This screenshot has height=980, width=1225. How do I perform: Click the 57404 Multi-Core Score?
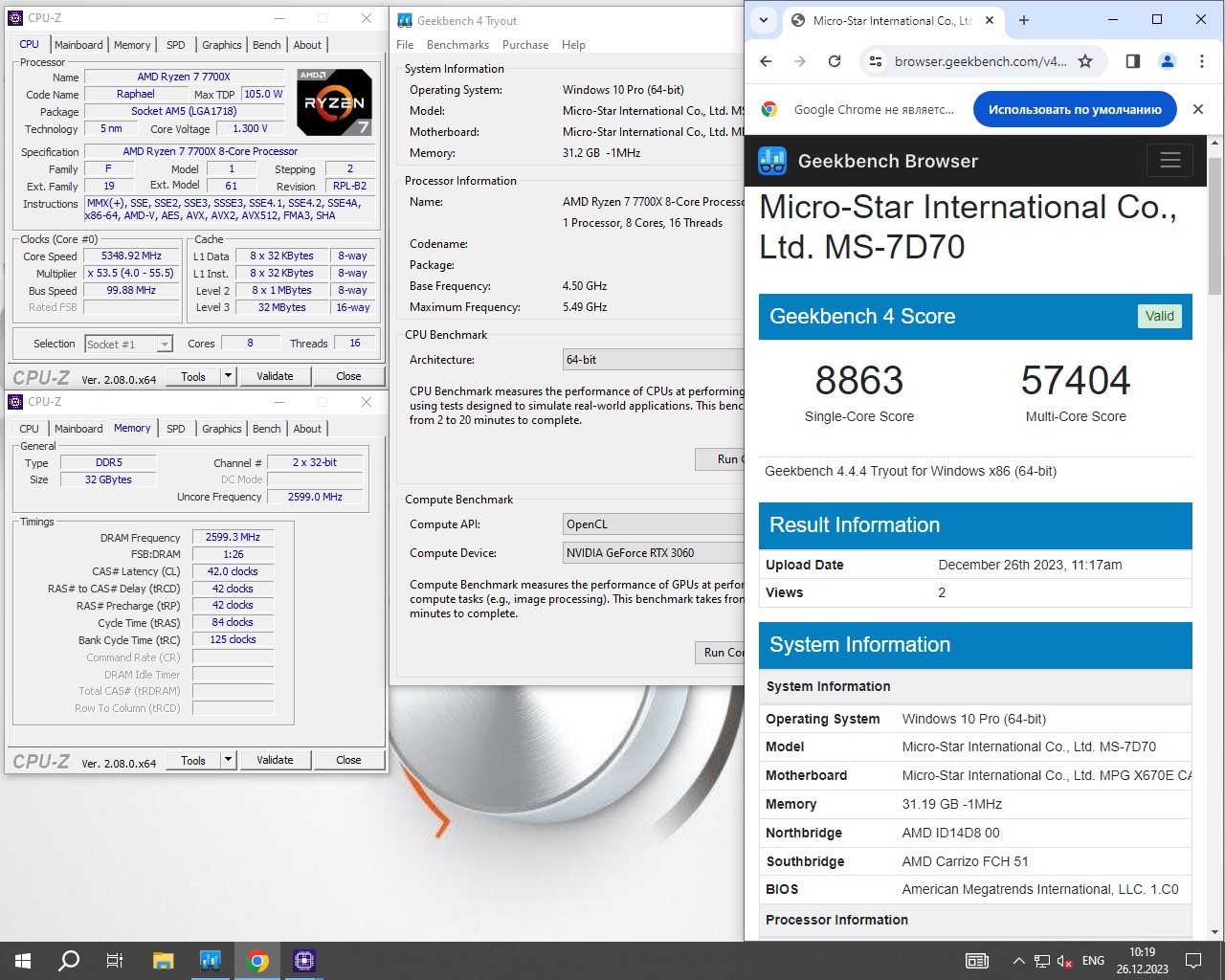(x=1076, y=381)
